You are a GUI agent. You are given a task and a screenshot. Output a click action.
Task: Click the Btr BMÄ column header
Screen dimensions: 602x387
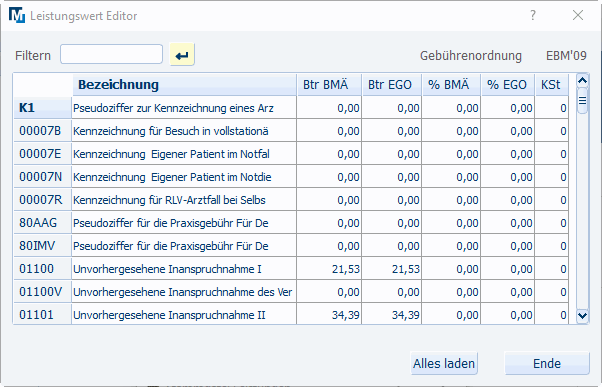point(329,84)
